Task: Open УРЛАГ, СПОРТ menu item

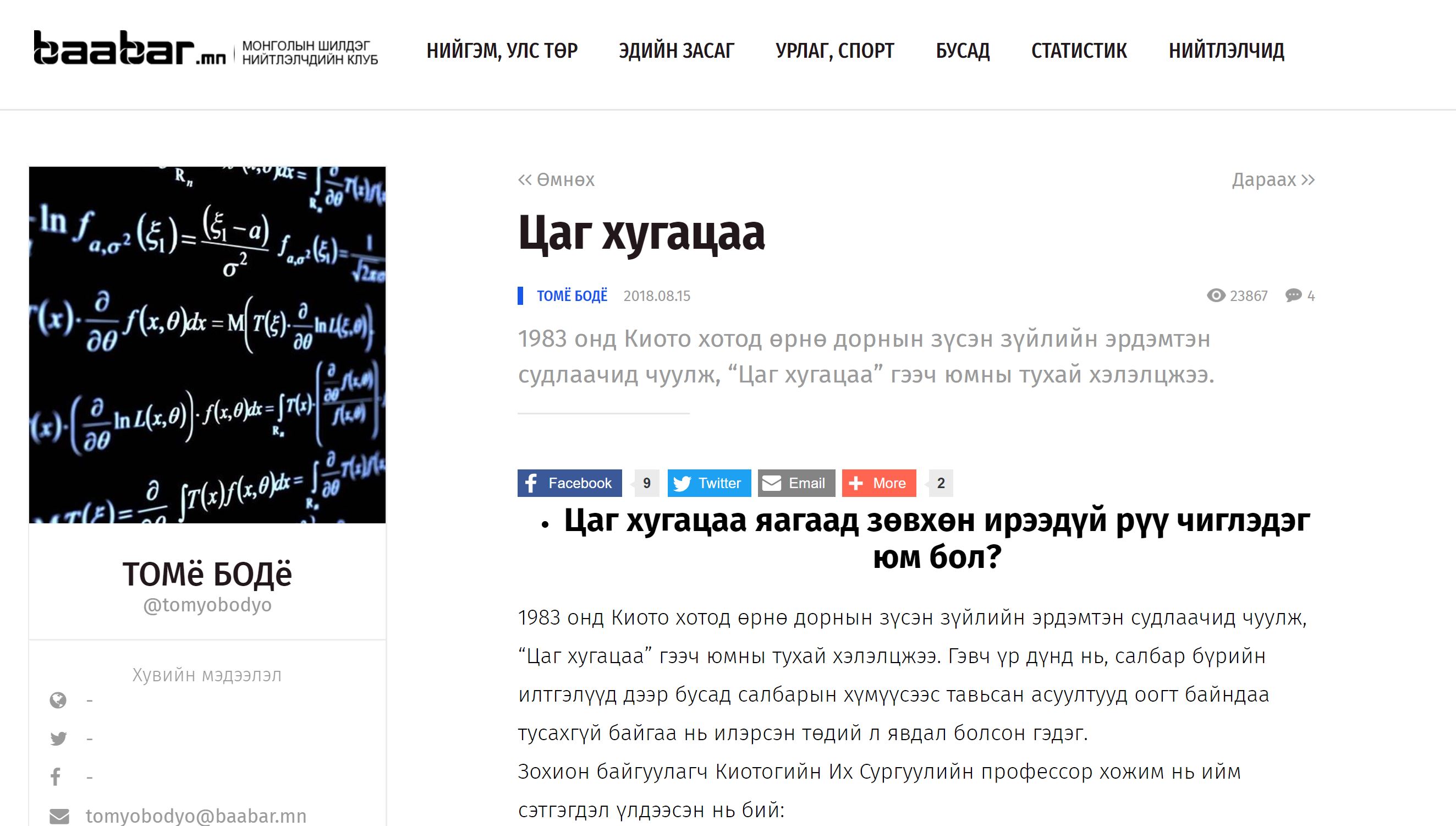Action: coord(834,51)
